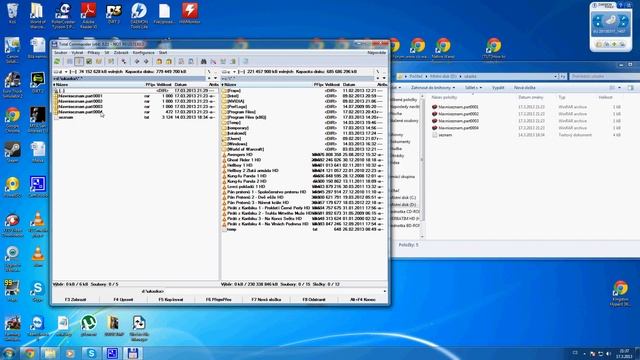
Task: Click F5 Kopírovat button
Action: click(x=171, y=300)
